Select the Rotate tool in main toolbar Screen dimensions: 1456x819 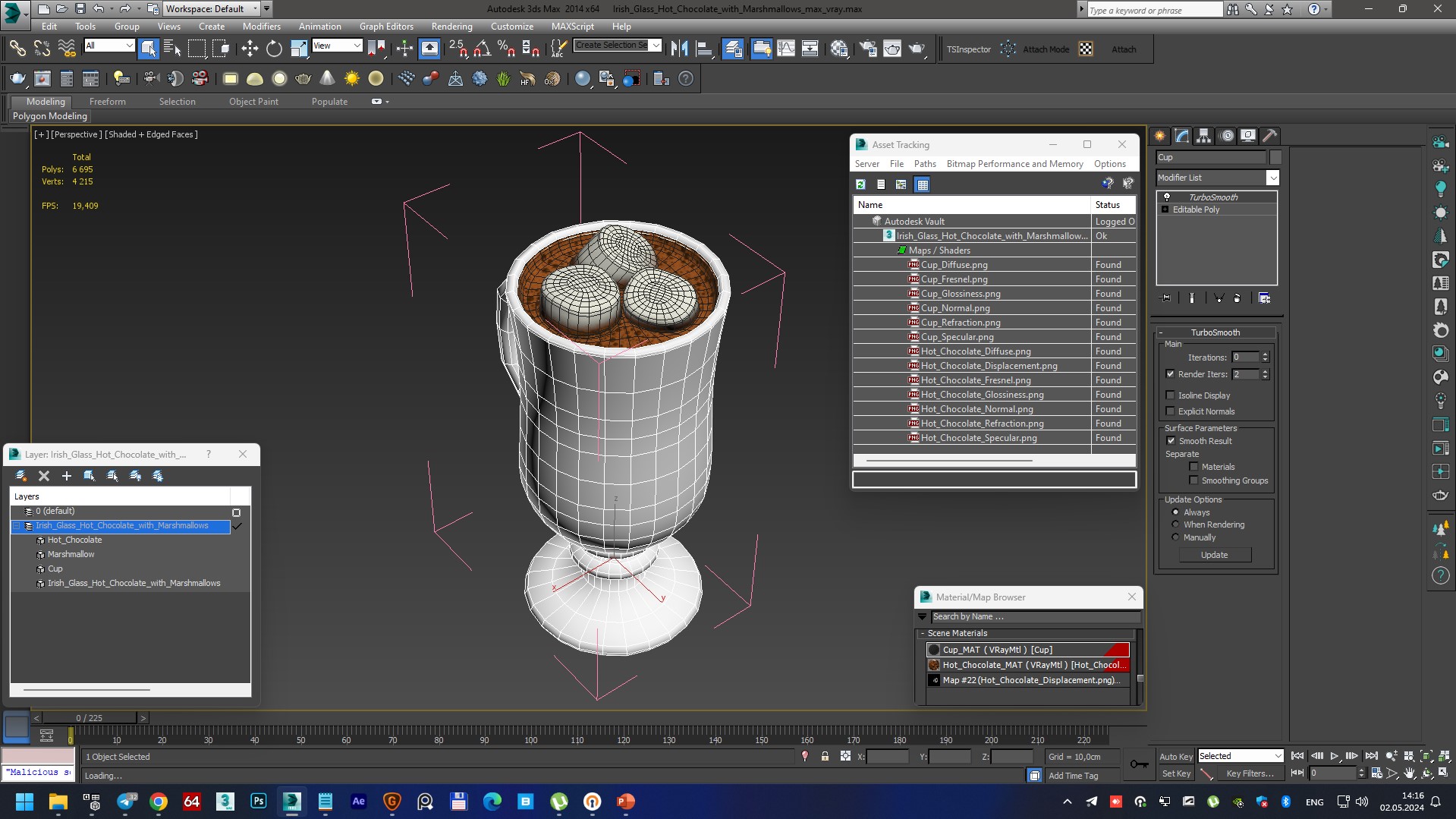click(274, 49)
